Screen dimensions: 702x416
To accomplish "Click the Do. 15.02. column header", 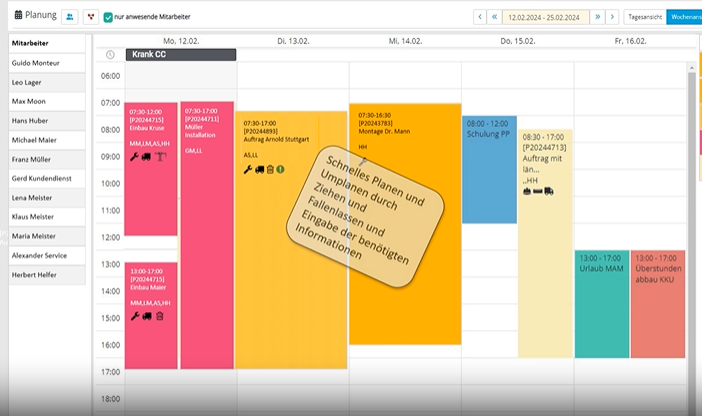I will pyautogui.click(x=518, y=41).
